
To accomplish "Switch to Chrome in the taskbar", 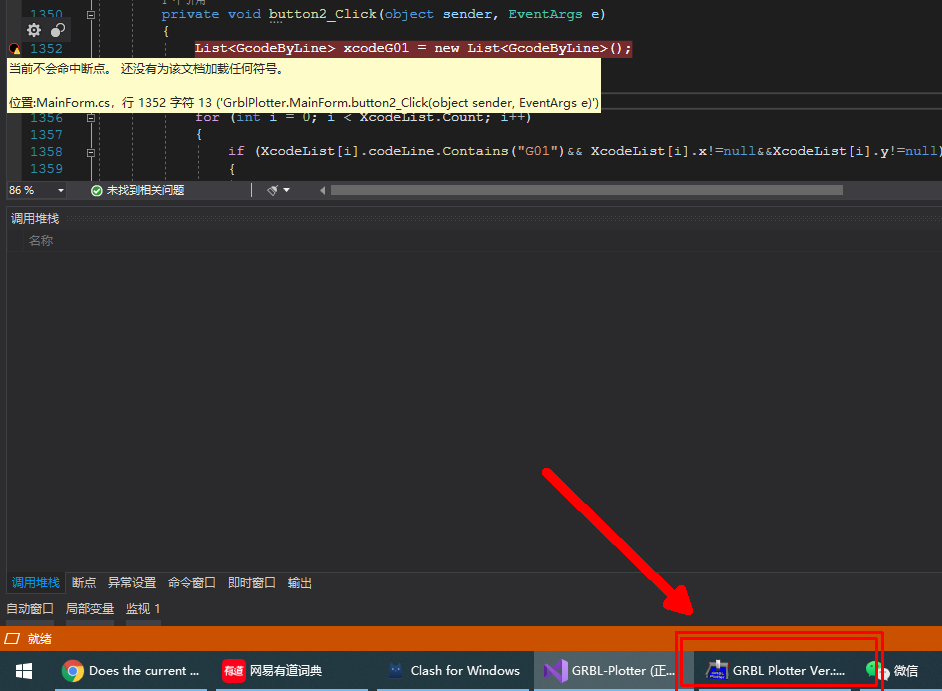I will tap(130, 670).
